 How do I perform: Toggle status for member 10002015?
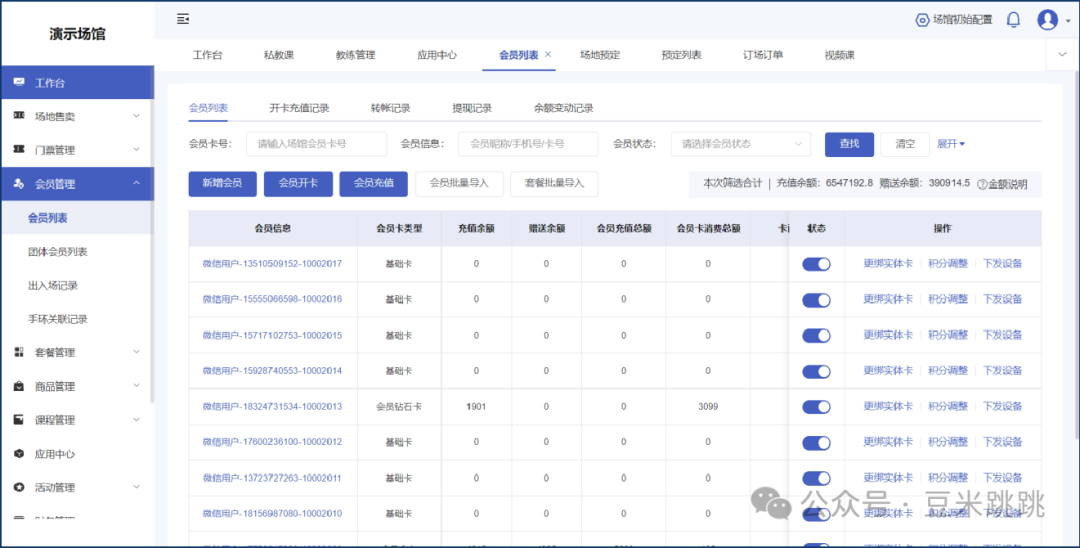pyautogui.click(x=816, y=336)
